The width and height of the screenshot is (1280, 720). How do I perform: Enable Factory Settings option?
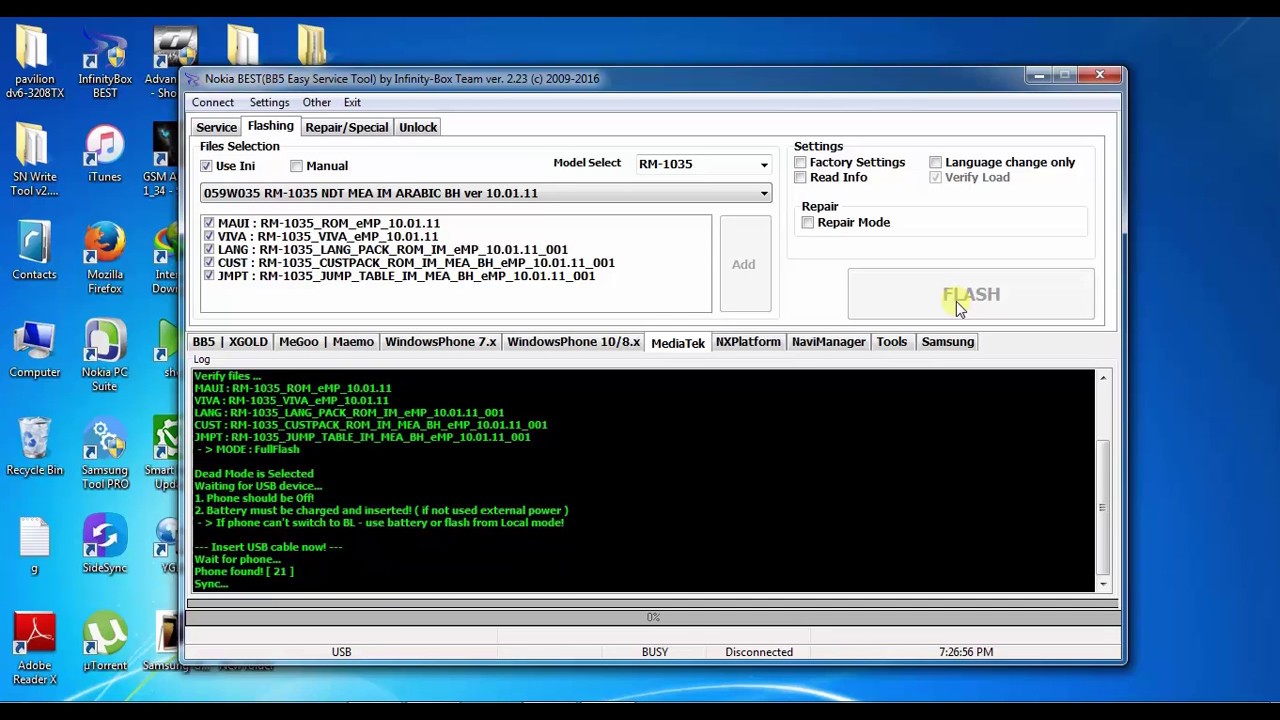coord(800,162)
